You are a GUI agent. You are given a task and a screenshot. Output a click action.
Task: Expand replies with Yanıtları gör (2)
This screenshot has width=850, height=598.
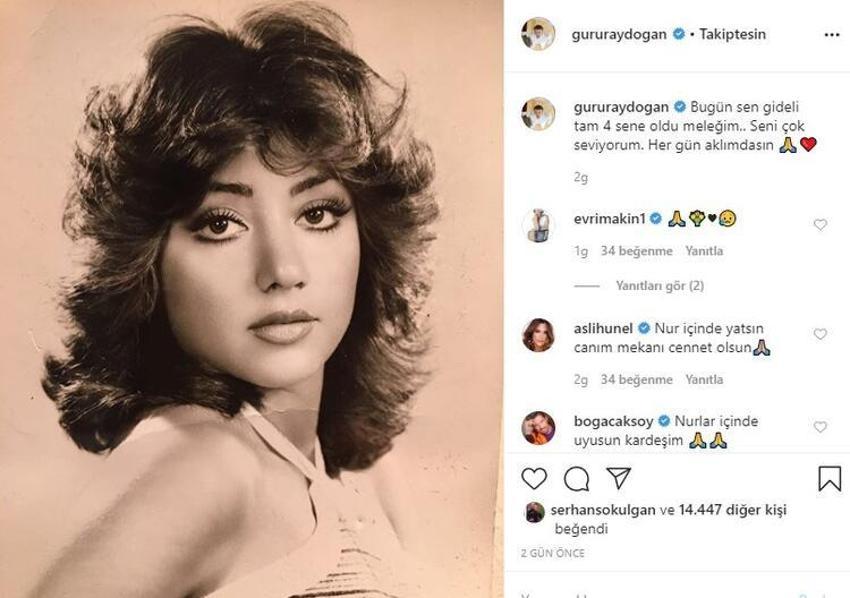click(x=659, y=286)
